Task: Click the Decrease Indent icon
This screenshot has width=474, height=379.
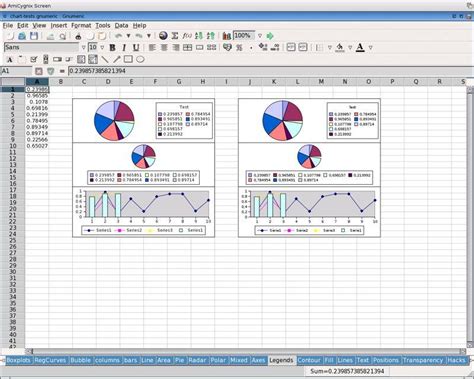Action: [x=291, y=47]
